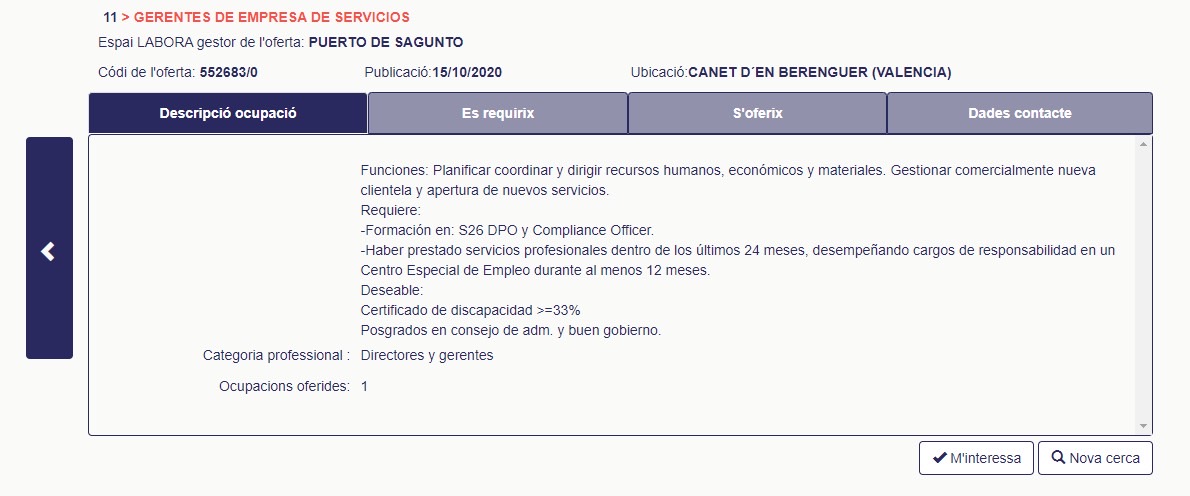
Task: Click the Funciones description paragraph
Action: pos(728,181)
